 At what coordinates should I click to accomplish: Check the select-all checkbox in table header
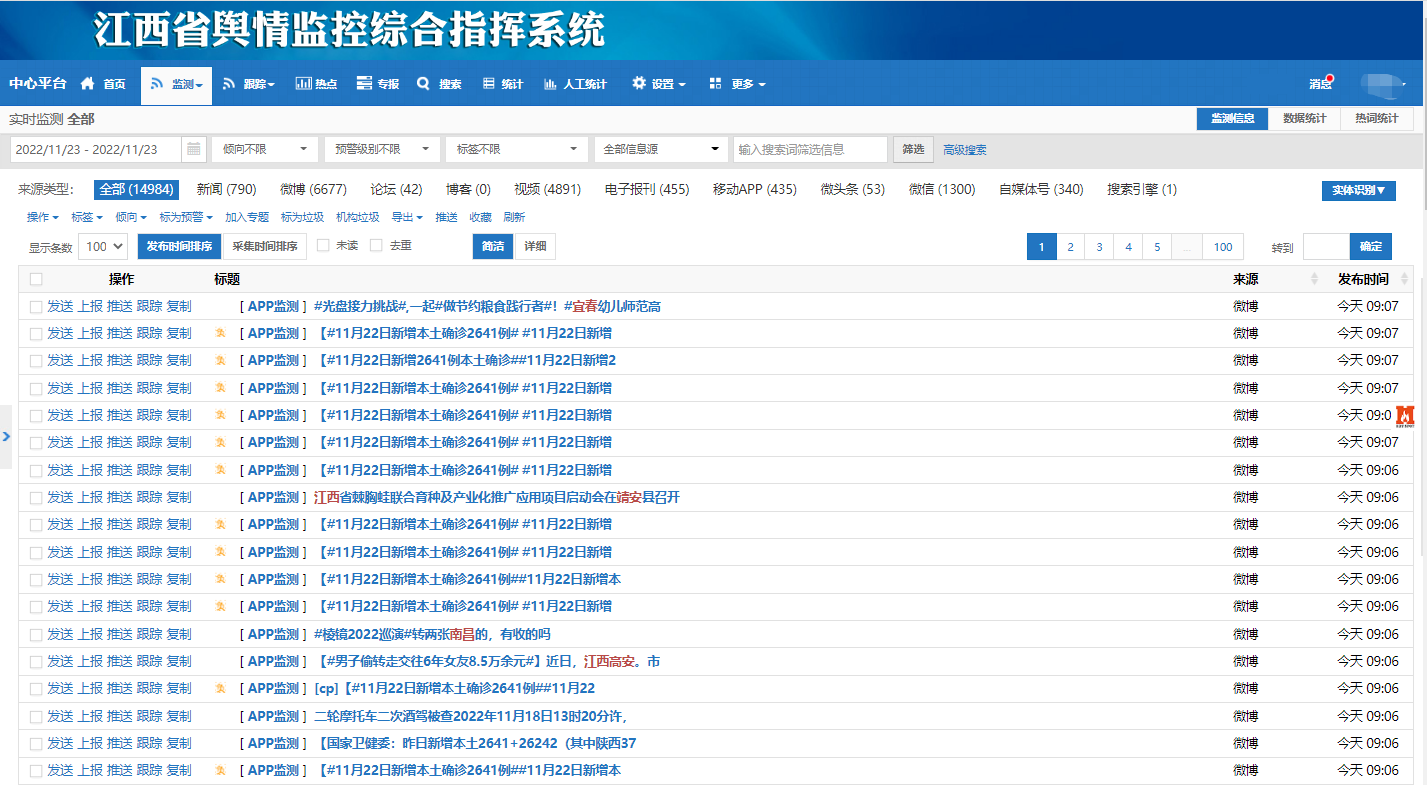(36, 279)
